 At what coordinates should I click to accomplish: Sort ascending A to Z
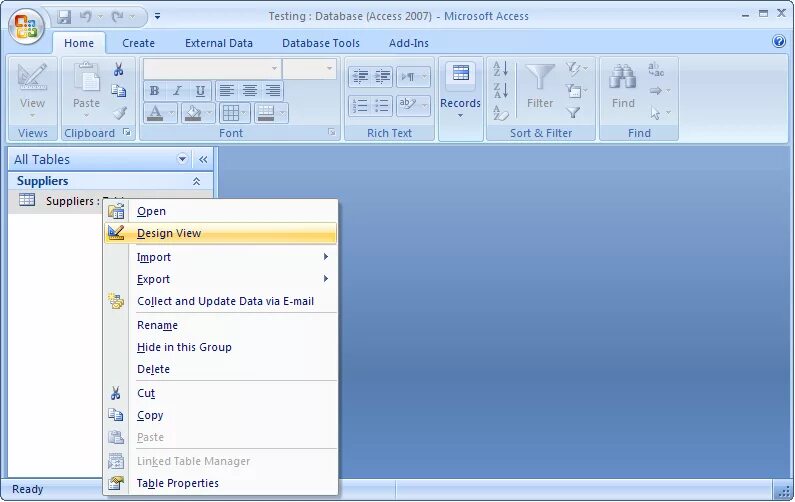click(x=501, y=68)
